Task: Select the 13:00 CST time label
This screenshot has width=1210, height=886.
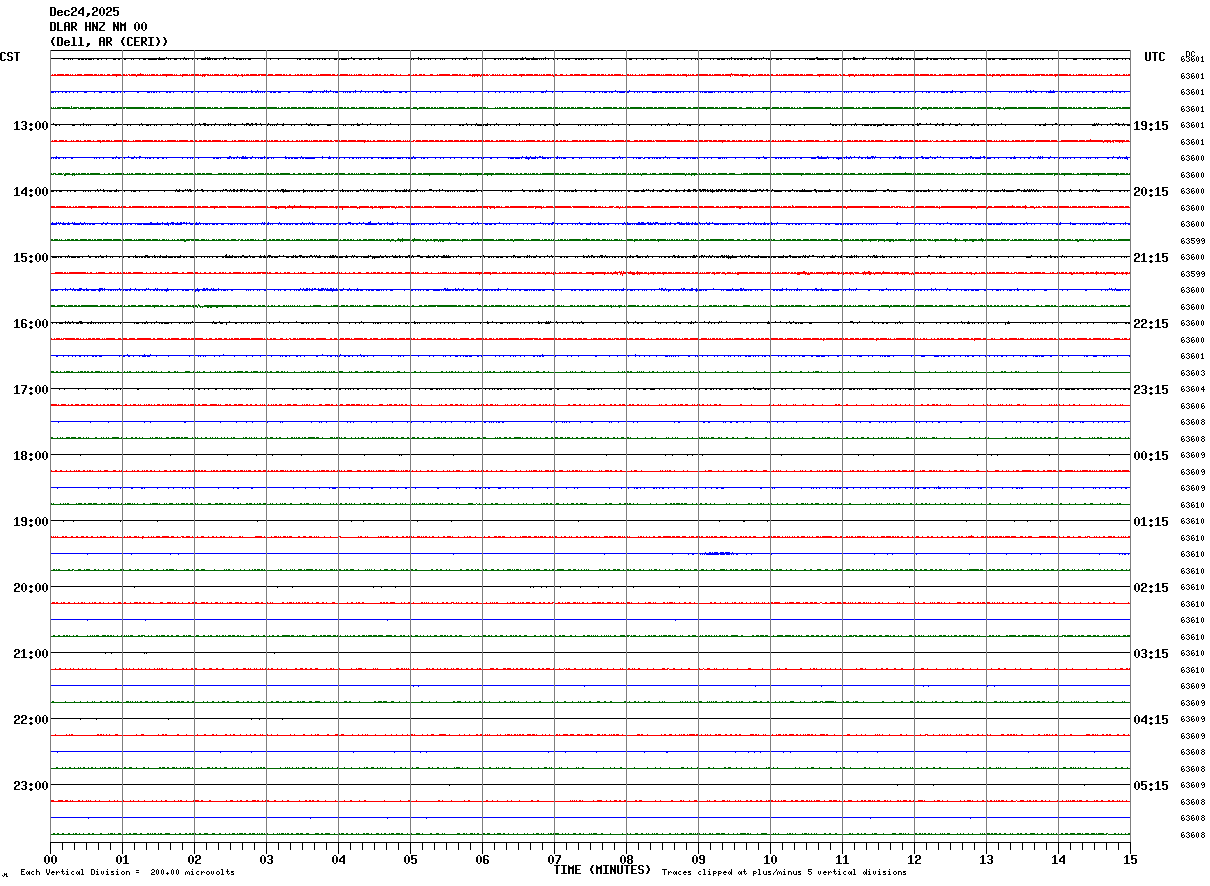Action: point(31,126)
